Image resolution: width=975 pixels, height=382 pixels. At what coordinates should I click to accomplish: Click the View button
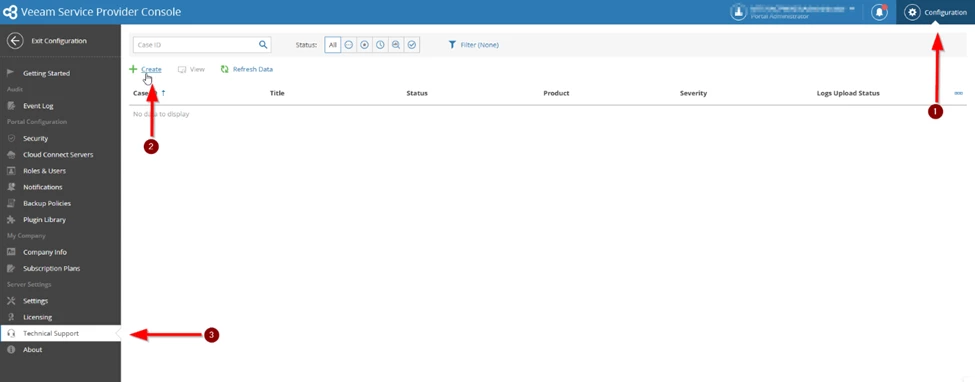[191, 69]
